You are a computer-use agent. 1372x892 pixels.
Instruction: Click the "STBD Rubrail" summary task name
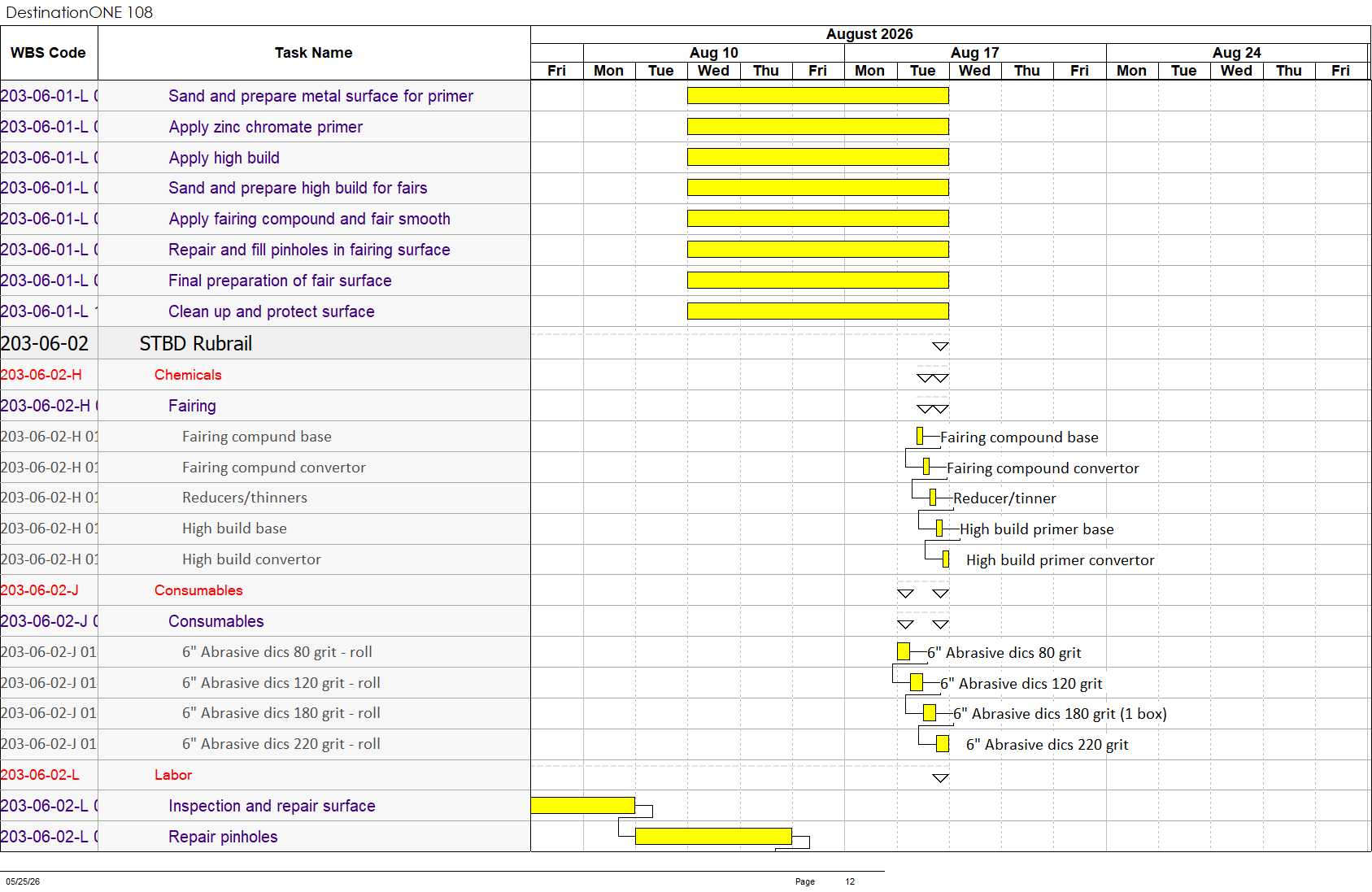point(195,344)
